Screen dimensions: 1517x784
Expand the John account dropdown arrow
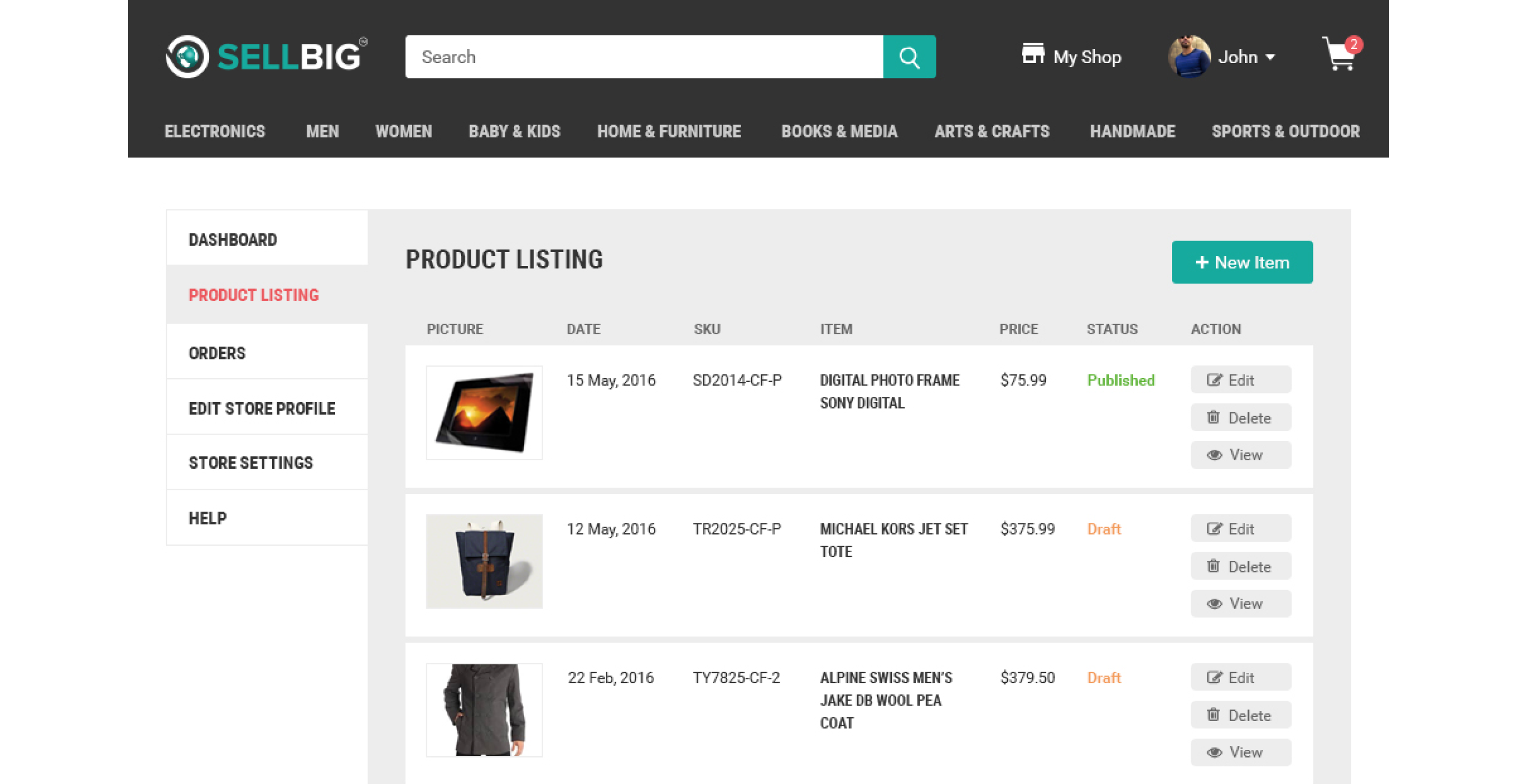coord(1270,58)
